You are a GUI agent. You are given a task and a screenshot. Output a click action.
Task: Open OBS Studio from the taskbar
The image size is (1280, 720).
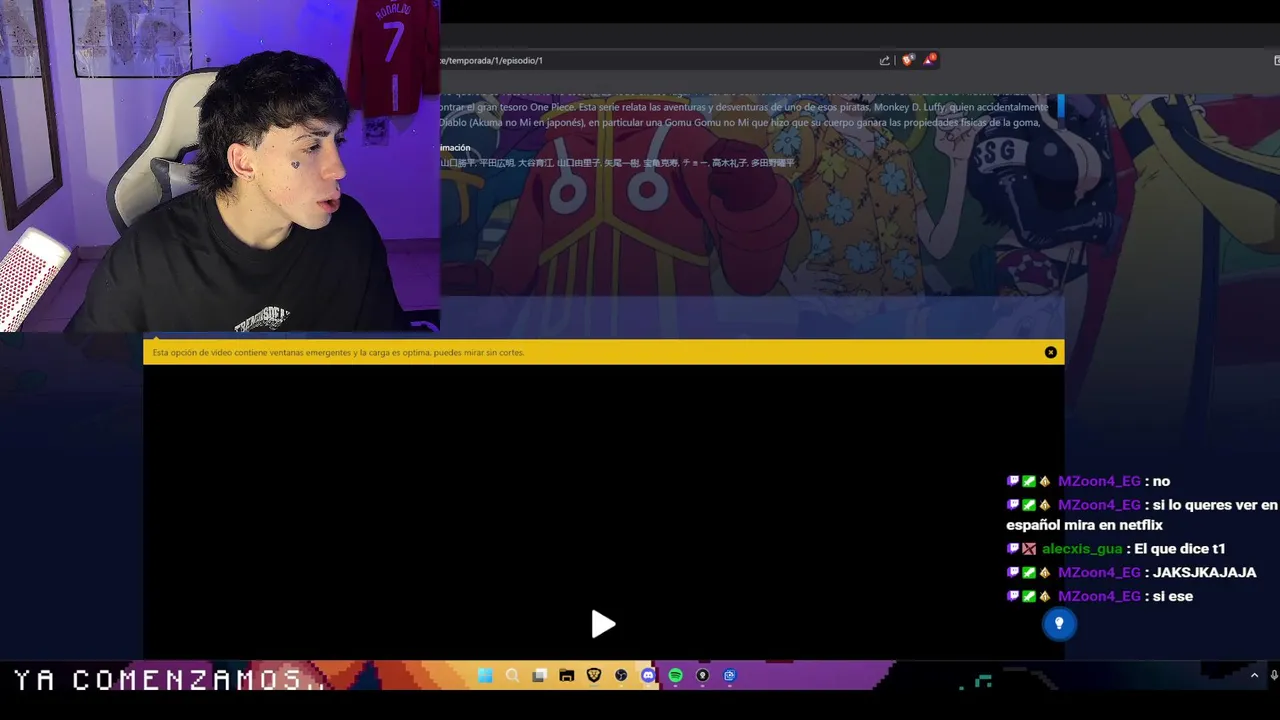(621, 676)
